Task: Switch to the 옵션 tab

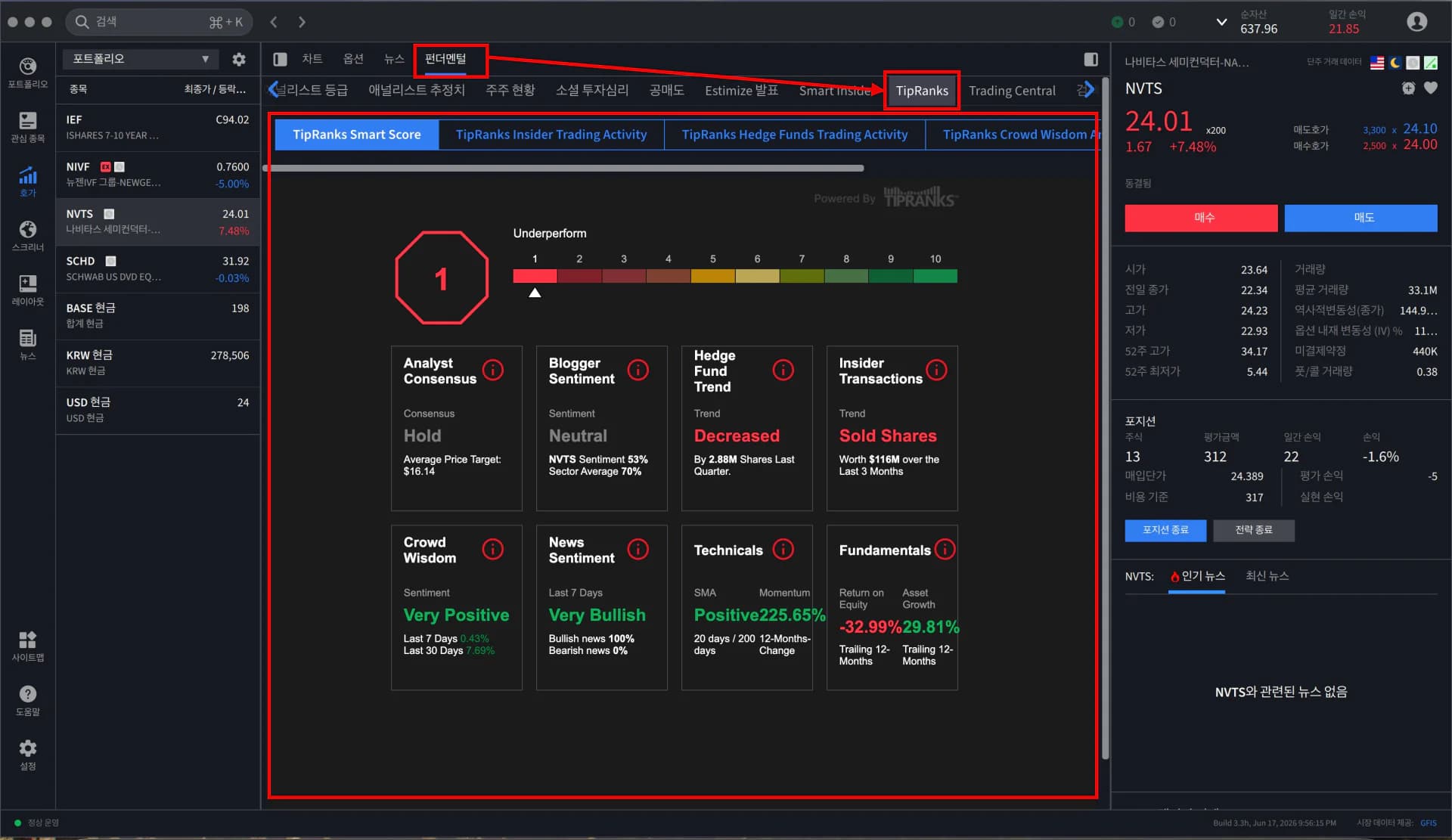Action: click(x=353, y=59)
